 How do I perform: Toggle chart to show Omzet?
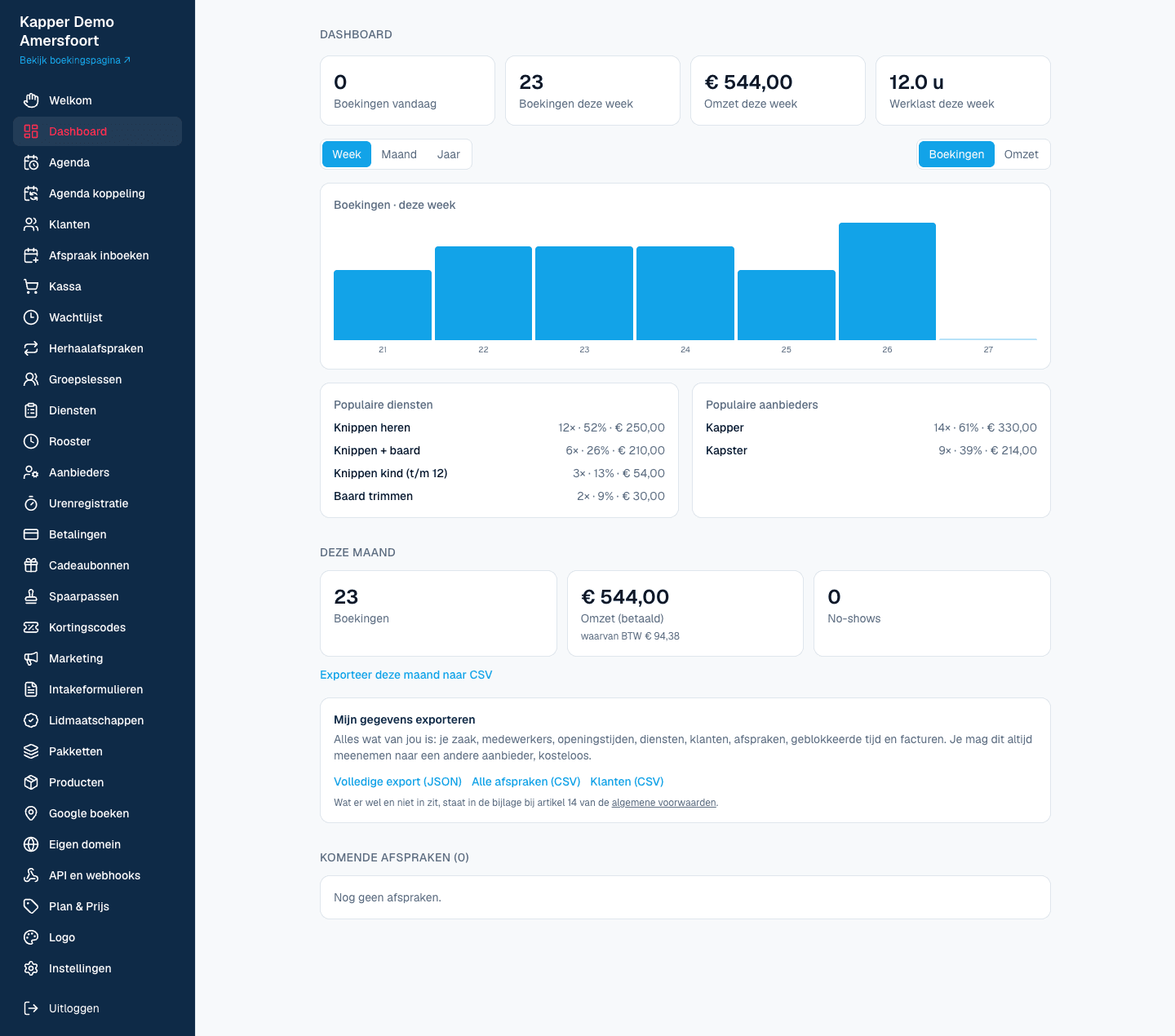1022,154
